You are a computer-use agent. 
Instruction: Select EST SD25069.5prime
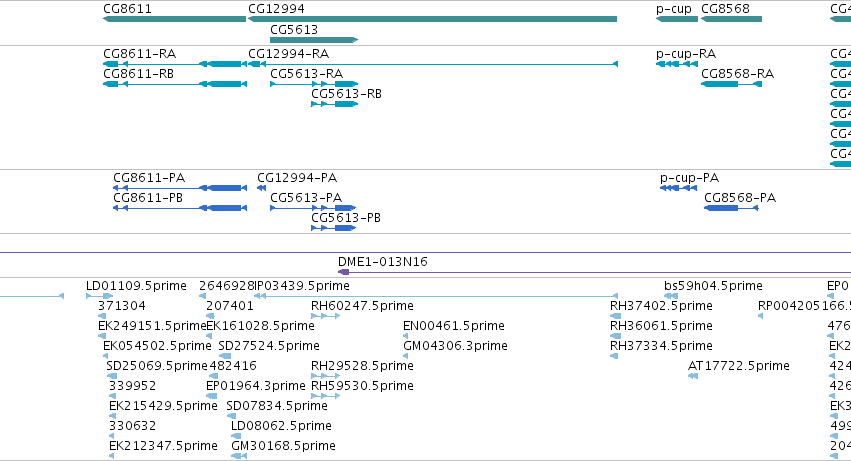pyautogui.click(x=157, y=366)
